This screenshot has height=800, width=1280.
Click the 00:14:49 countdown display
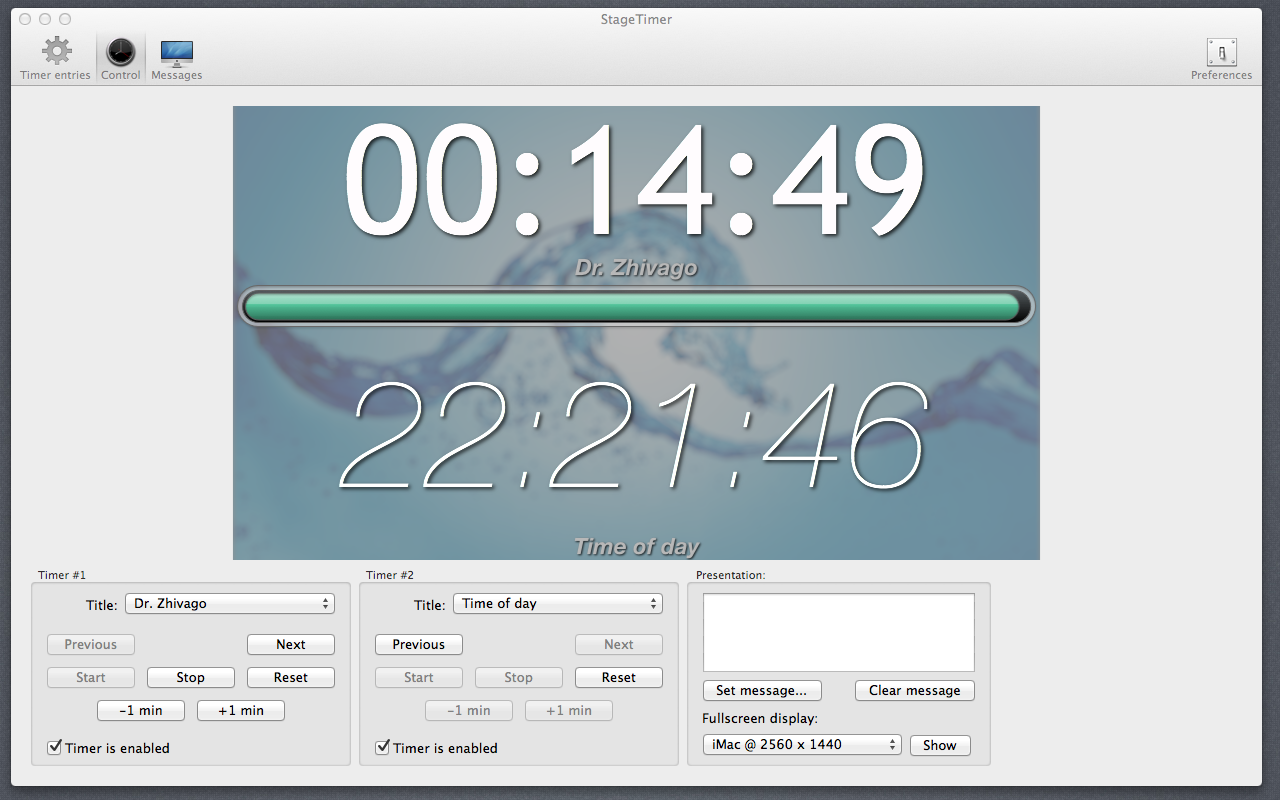point(635,180)
